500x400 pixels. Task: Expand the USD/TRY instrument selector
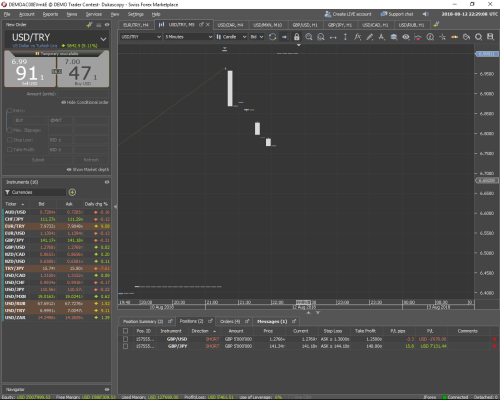pyautogui.click(x=103, y=39)
